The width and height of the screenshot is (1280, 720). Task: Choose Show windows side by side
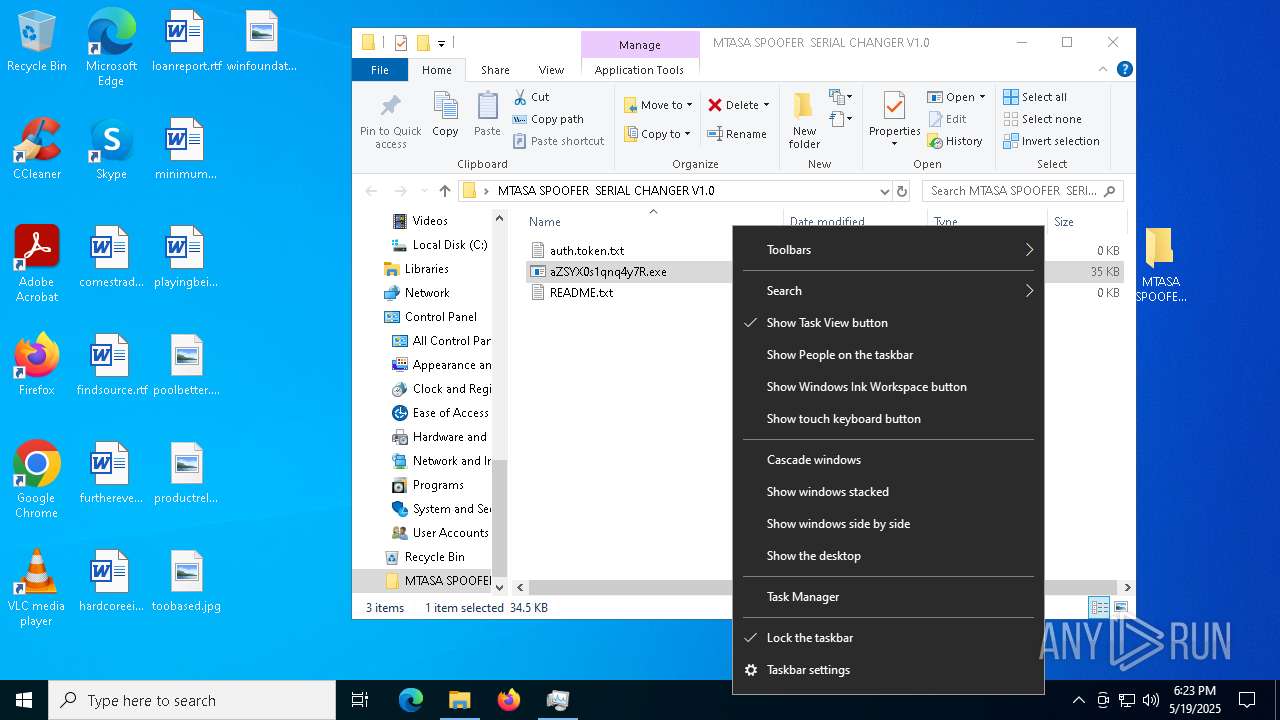(x=888, y=524)
